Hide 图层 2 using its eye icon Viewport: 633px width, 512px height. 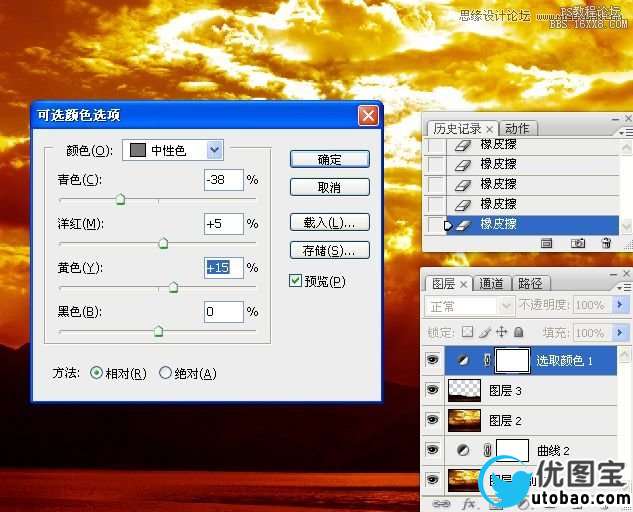pyautogui.click(x=433, y=420)
